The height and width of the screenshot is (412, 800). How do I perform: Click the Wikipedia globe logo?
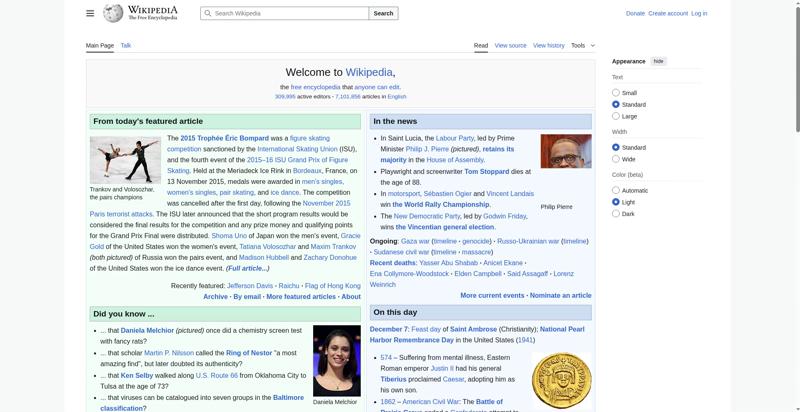point(114,13)
